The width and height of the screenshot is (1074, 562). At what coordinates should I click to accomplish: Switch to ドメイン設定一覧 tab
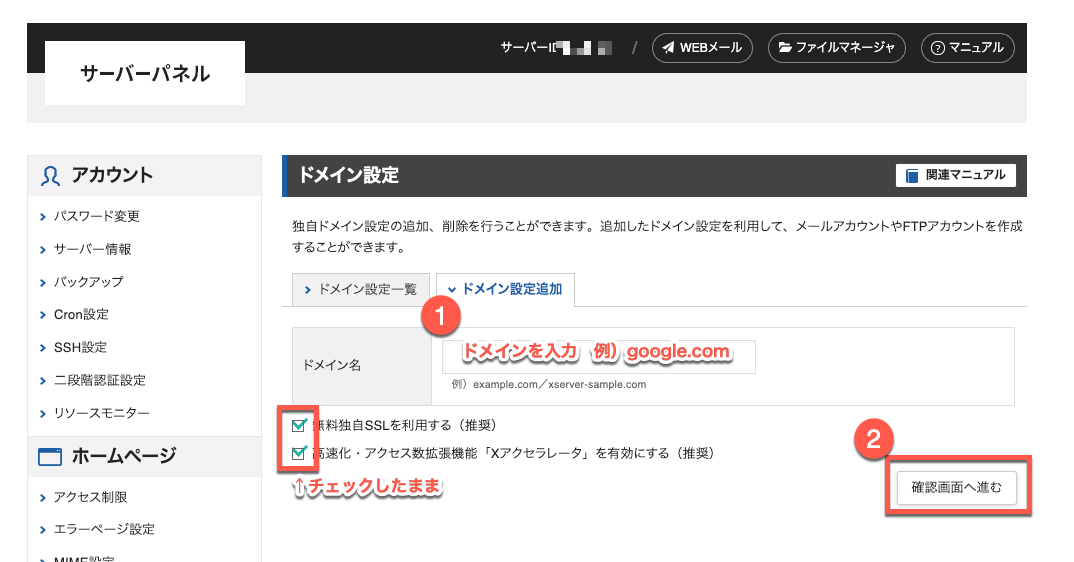click(360, 289)
